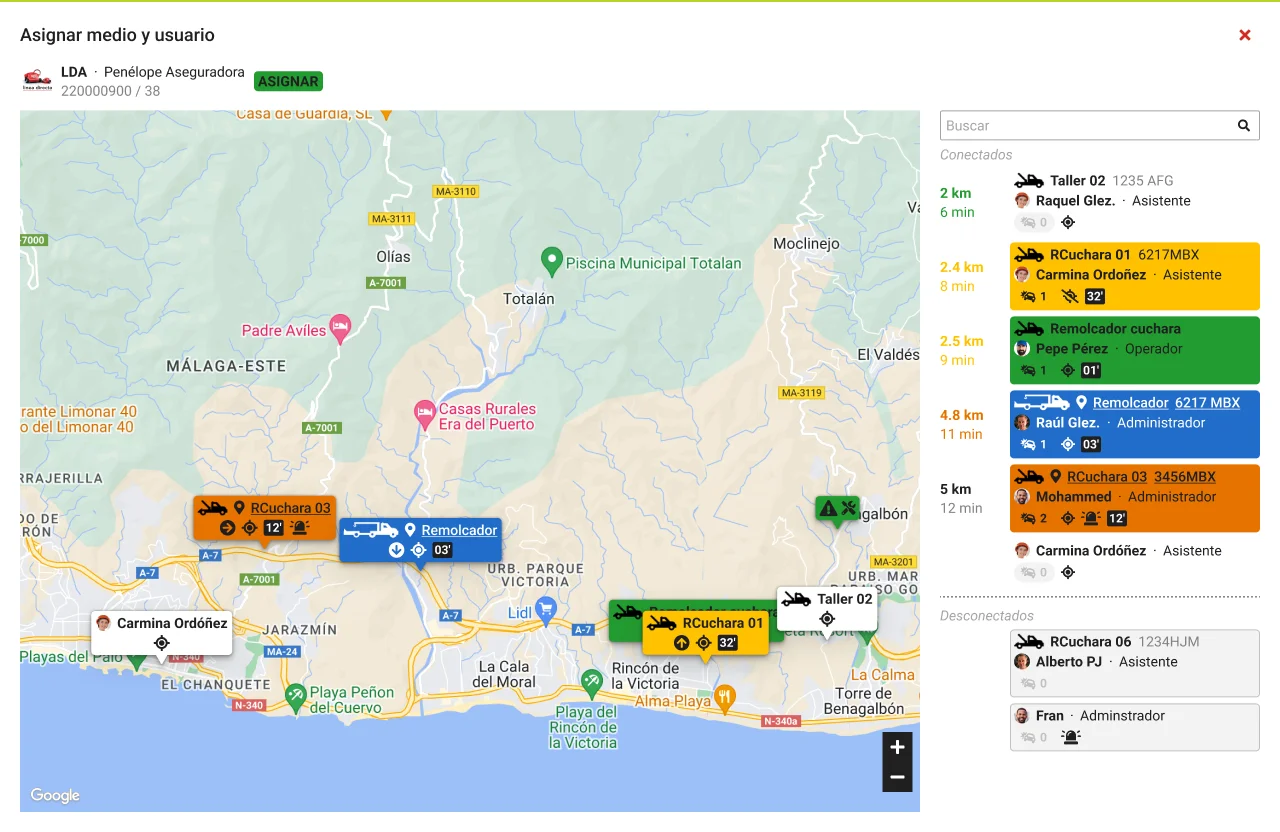Click Mohammed avatar in orange card
Viewport: 1280px width, 832px height.
1022,497
